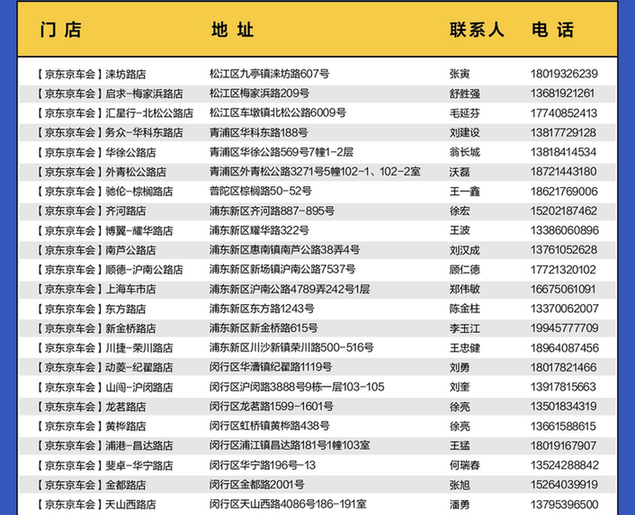This screenshot has width=635, height=515.
Task: Click the store 驰伦-棕榈路店
Action: [x=139, y=191]
